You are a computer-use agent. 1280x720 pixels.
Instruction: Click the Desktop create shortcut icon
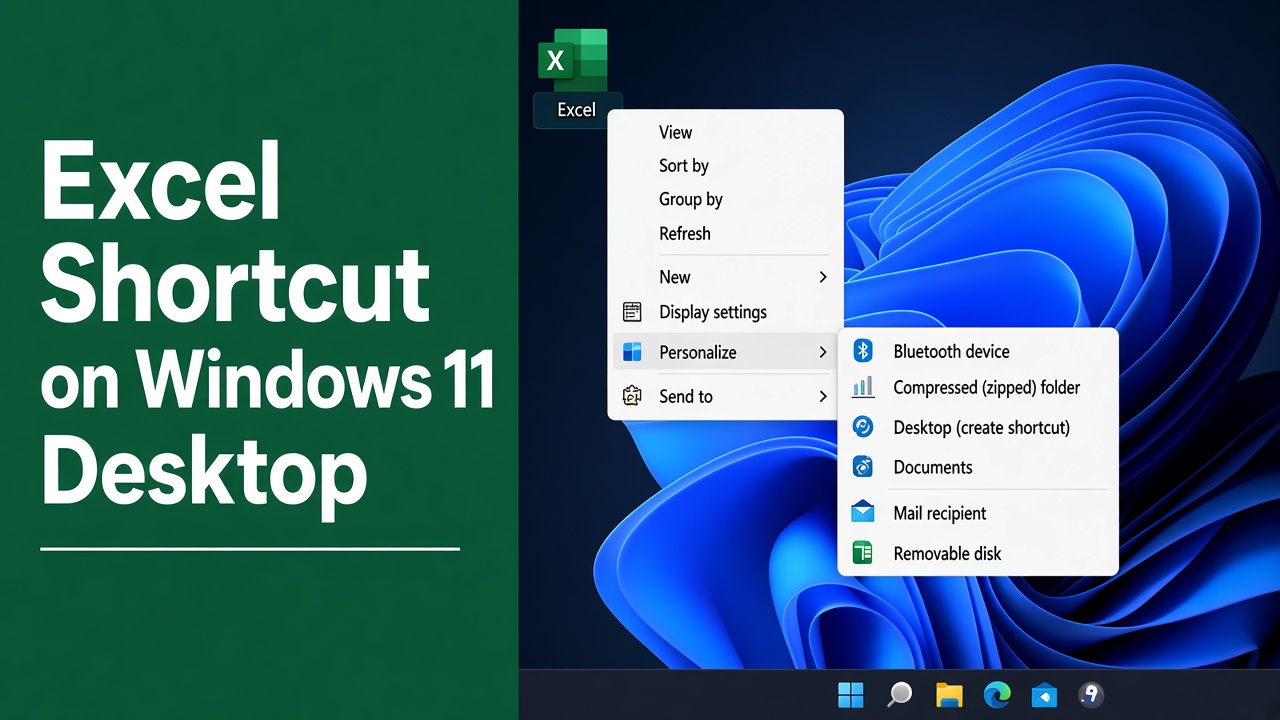(x=862, y=427)
